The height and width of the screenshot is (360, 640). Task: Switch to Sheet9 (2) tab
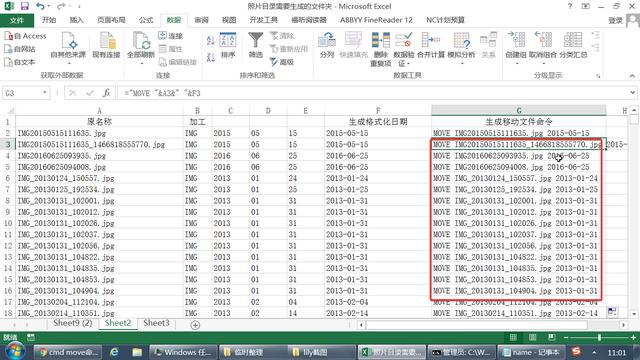tap(73, 323)
